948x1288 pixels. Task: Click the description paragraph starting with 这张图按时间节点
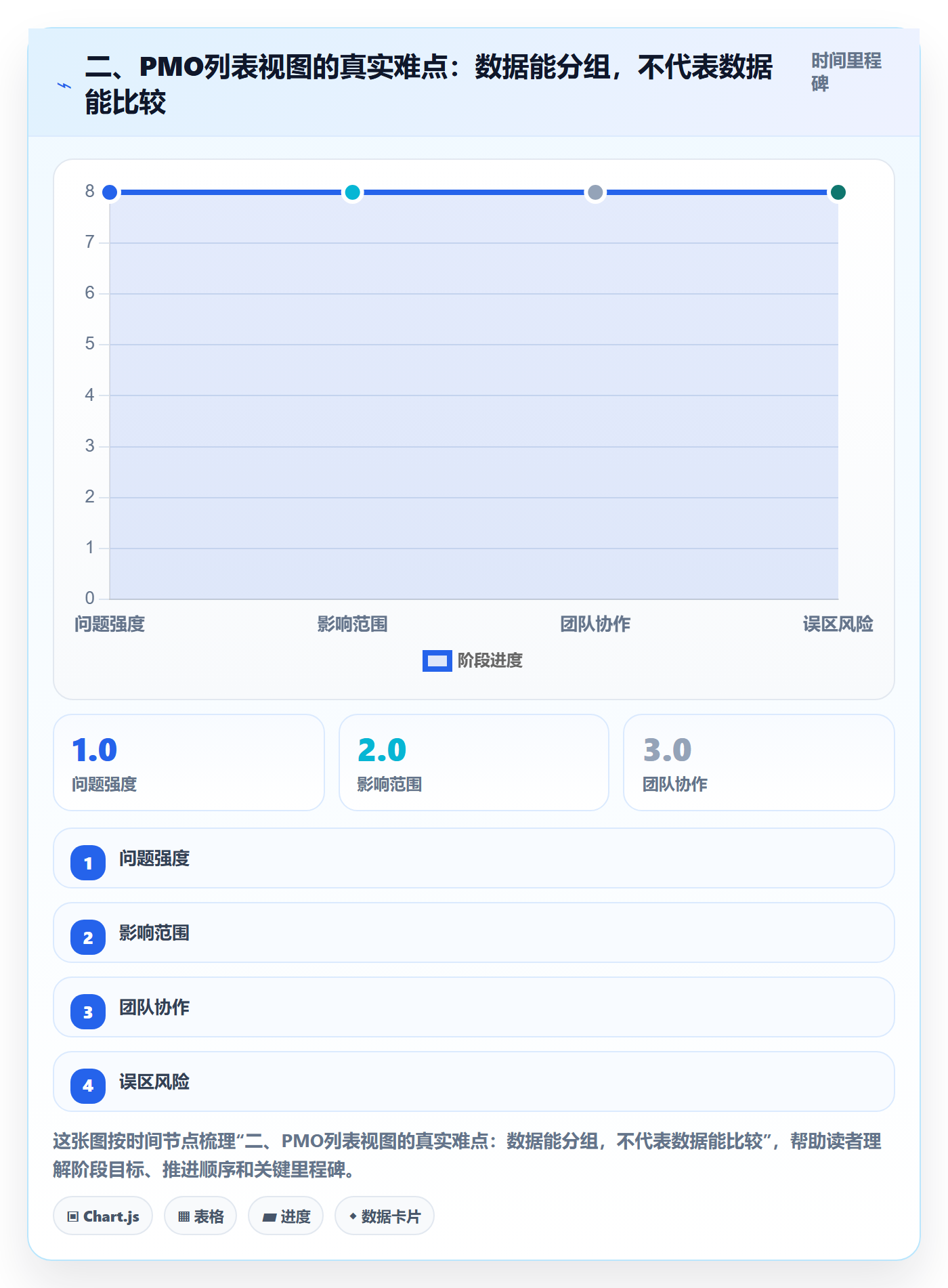467,1155
